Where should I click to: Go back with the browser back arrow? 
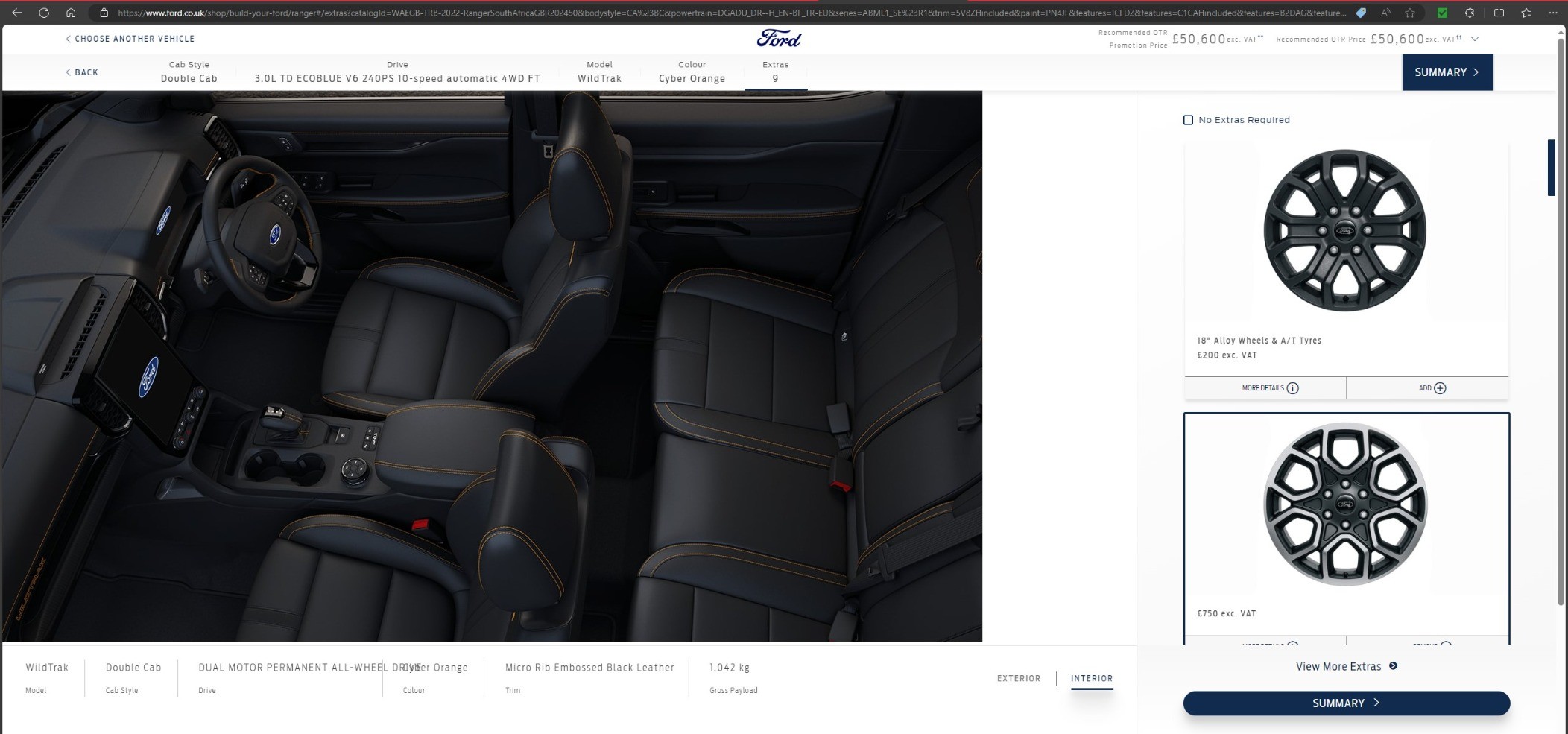click(16, 13)
